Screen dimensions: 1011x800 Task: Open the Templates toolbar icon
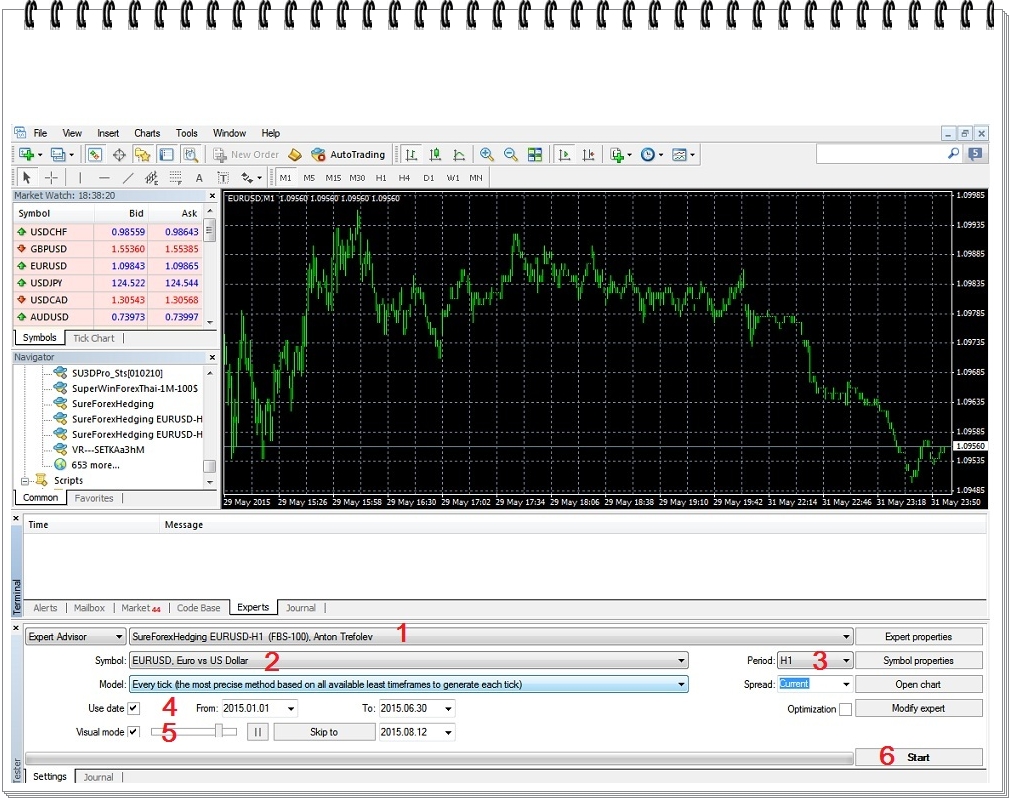682,155
